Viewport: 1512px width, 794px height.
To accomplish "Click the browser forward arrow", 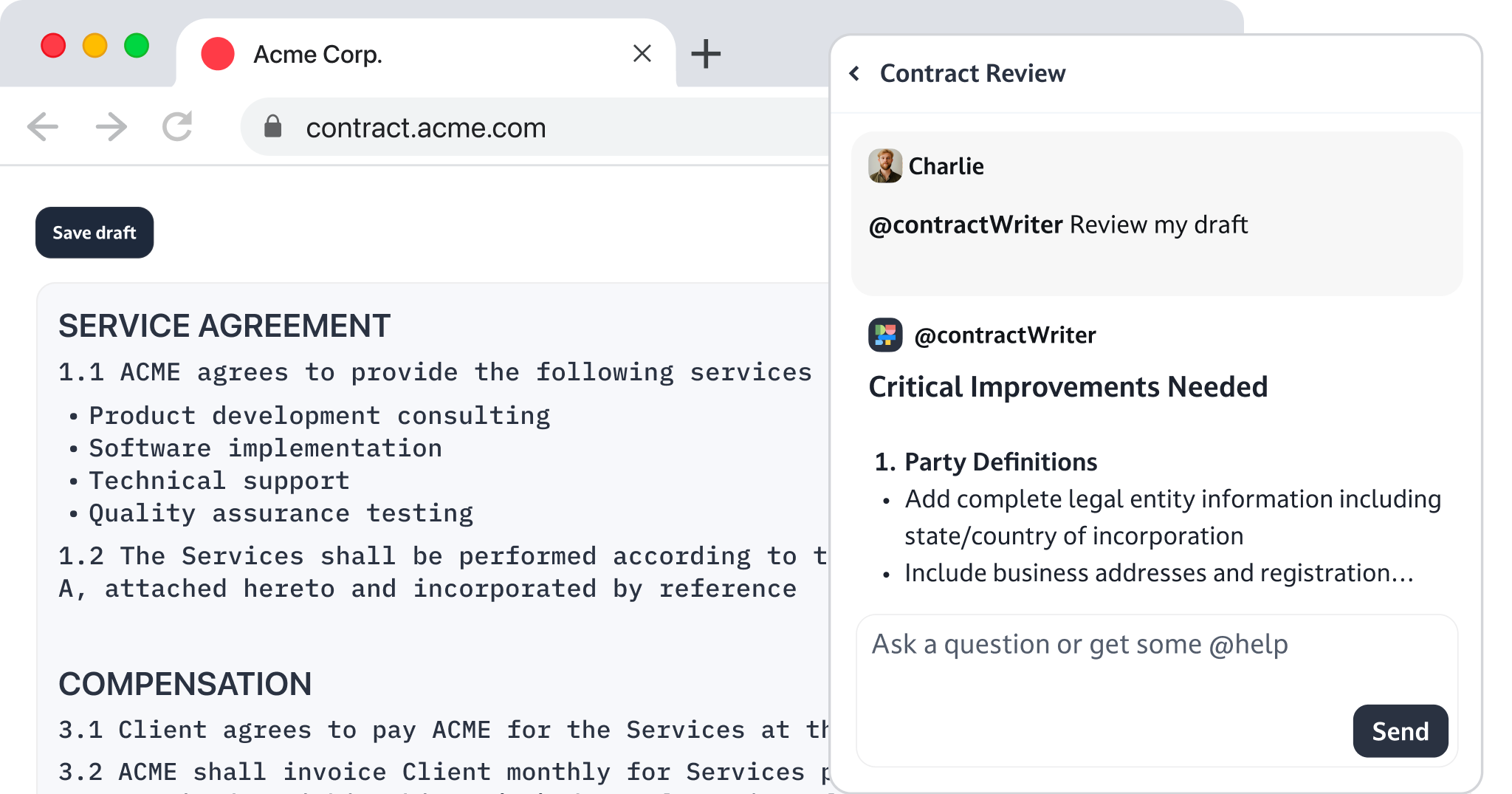I will [111, 127].
